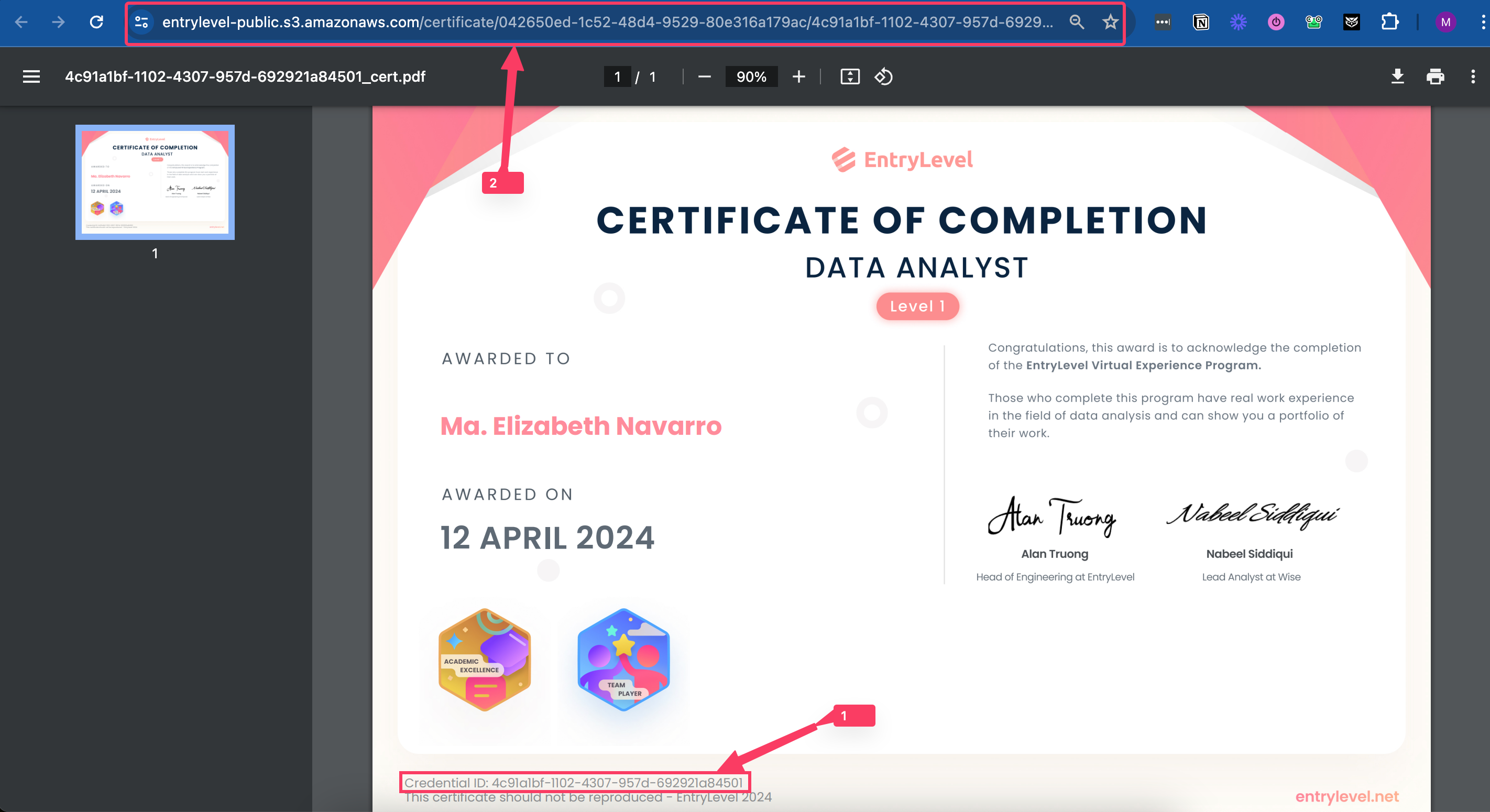Viewport: 1490px width, 812px height.
Task: Zoom out the PDF with minus button
Action: pos(704,76)
